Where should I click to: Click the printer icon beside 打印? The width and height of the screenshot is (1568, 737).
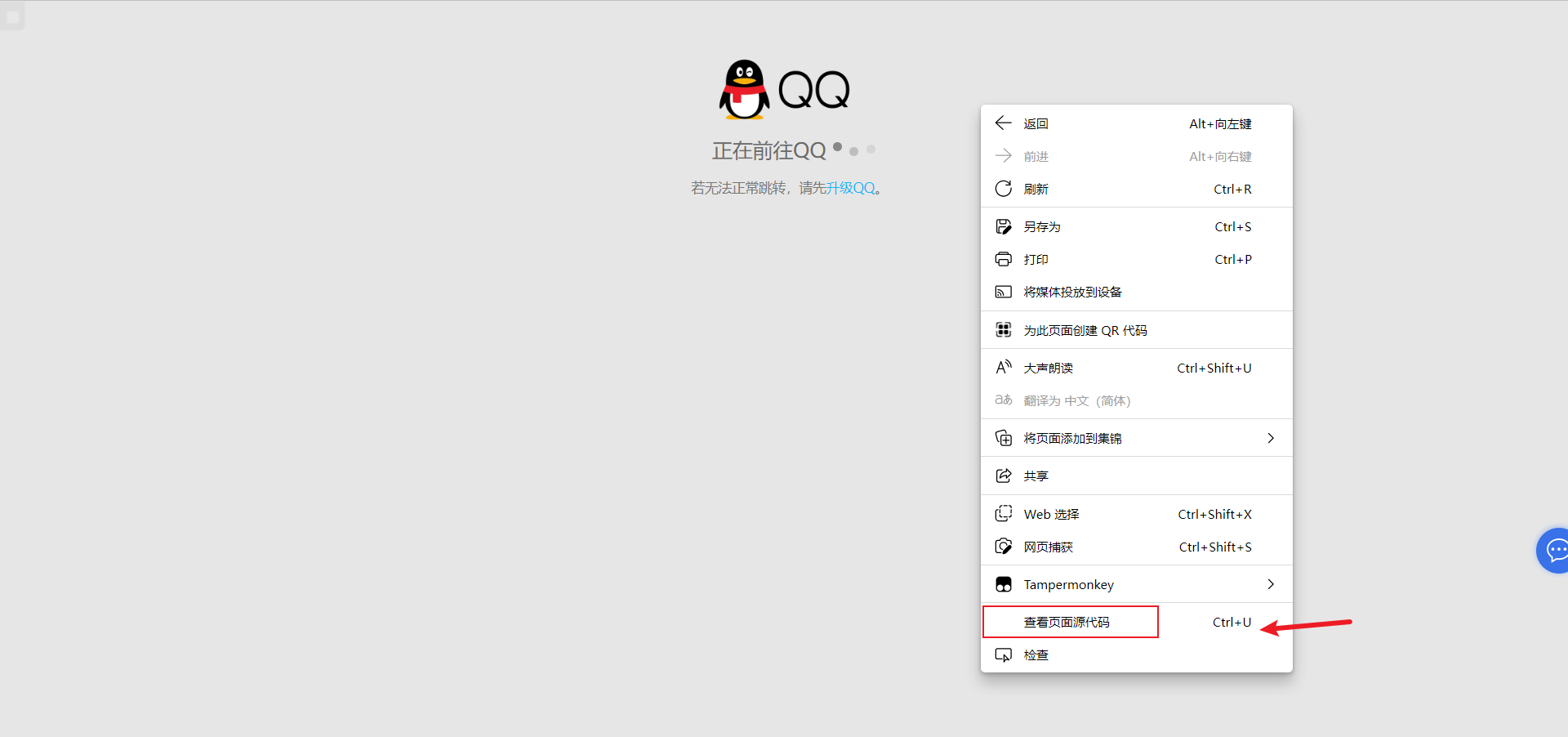coord(1004,259)
